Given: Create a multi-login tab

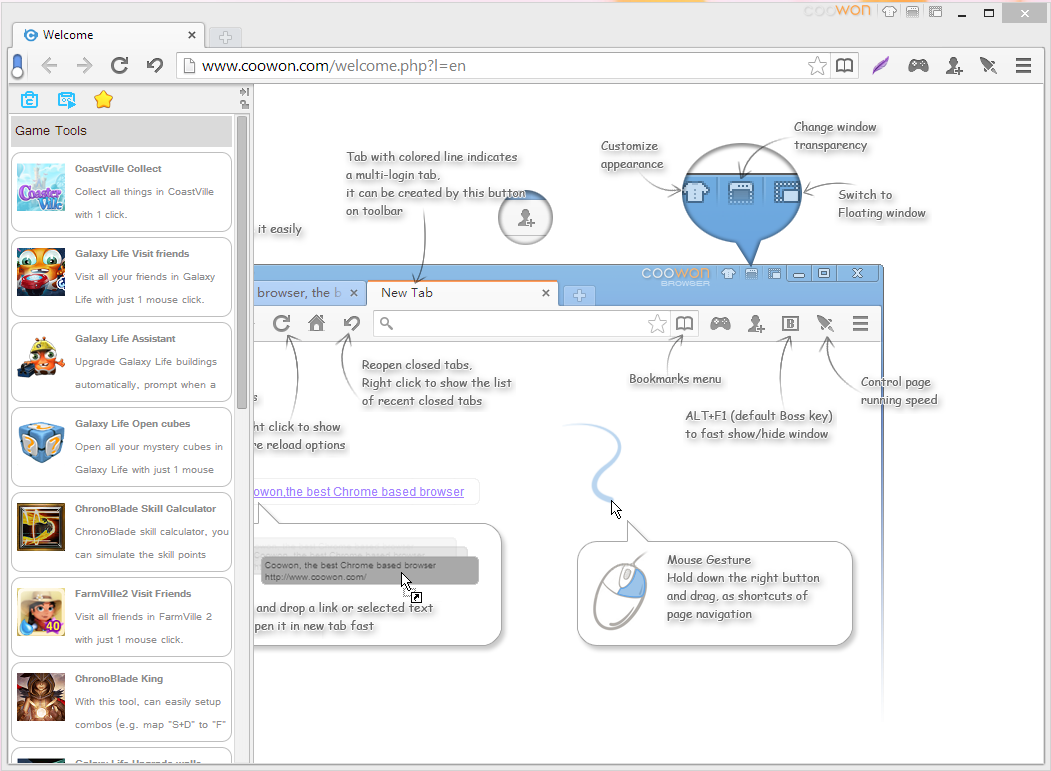Looking at the screenshot, I should click(x=954, y=66).
